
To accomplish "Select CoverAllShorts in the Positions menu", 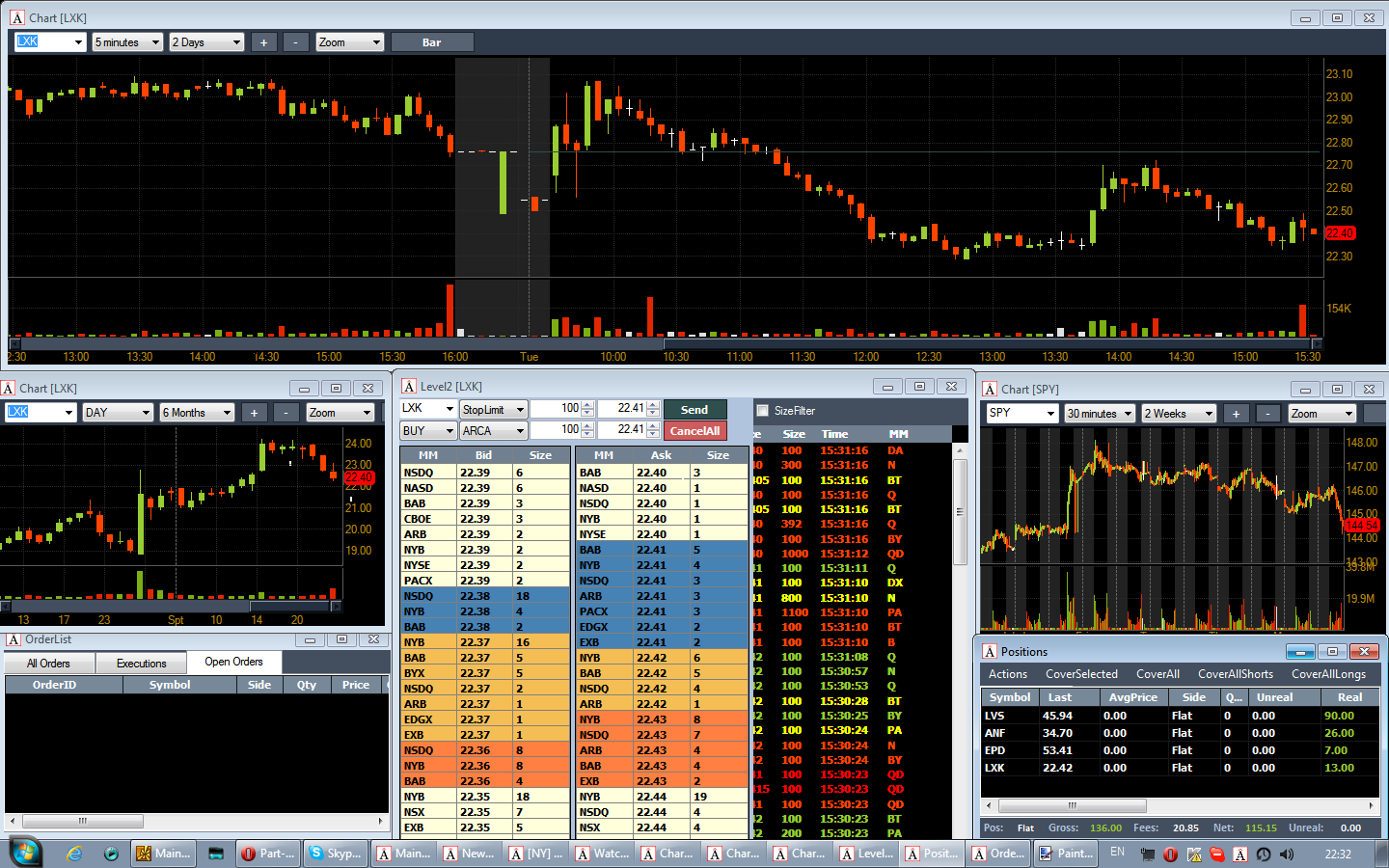I will click(x=1236, y=674).
